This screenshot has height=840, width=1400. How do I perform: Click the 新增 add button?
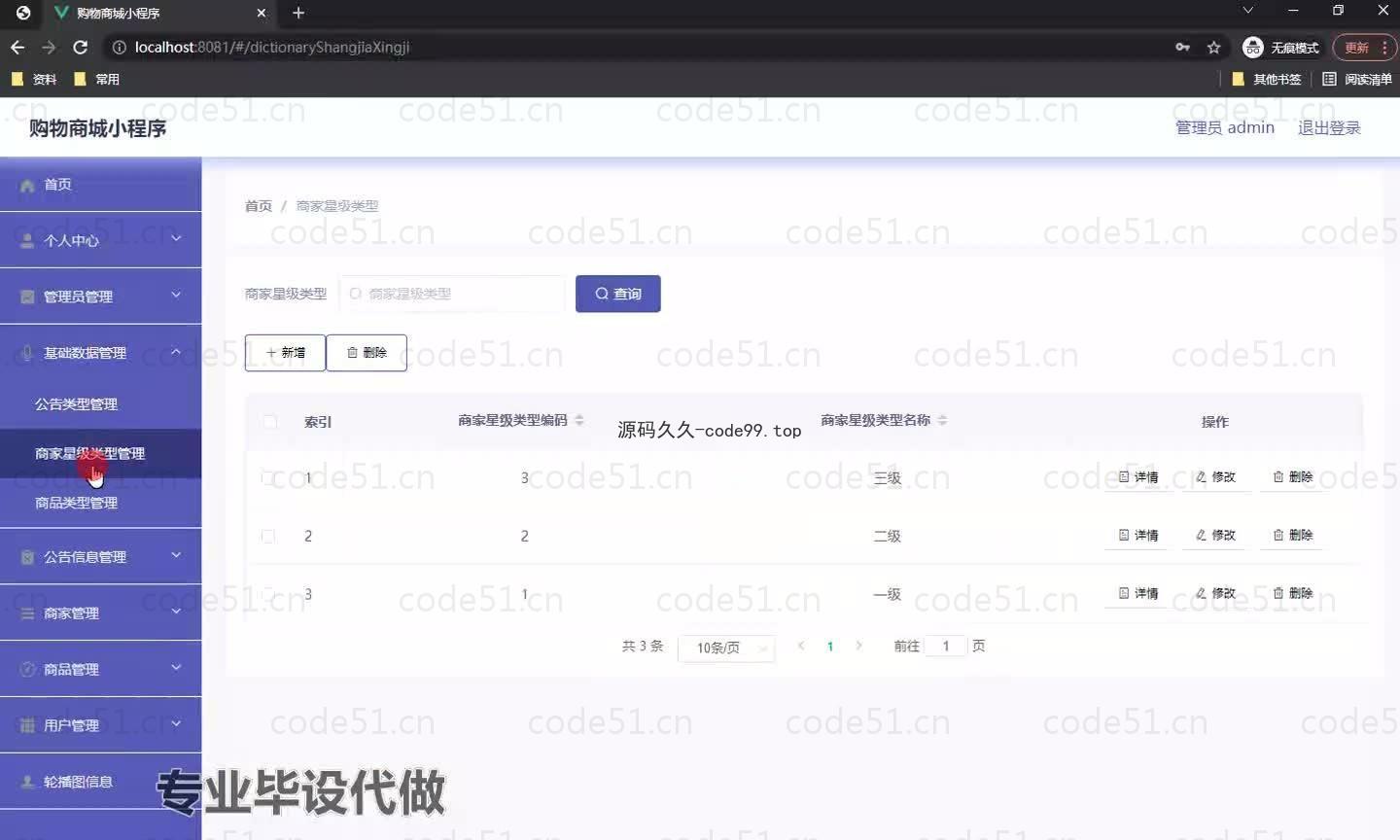285,353
